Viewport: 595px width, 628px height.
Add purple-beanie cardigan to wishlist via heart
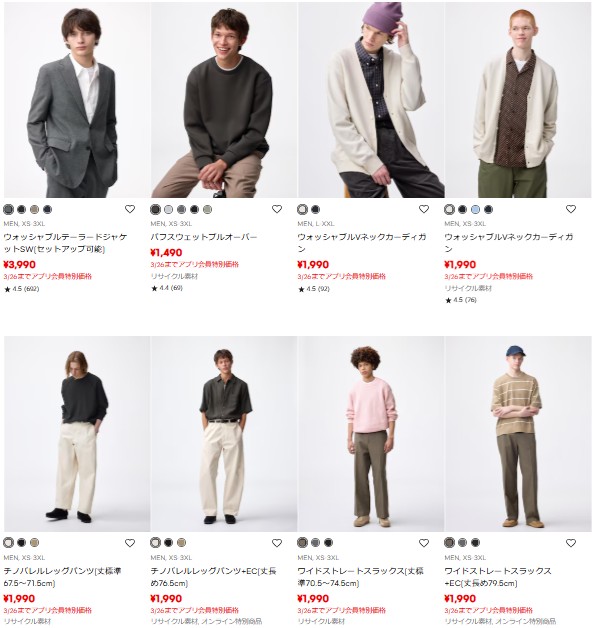(424, 209)
